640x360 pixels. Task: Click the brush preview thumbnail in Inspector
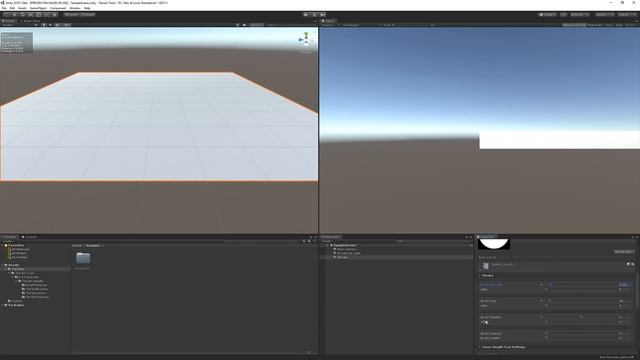point(494,244)
